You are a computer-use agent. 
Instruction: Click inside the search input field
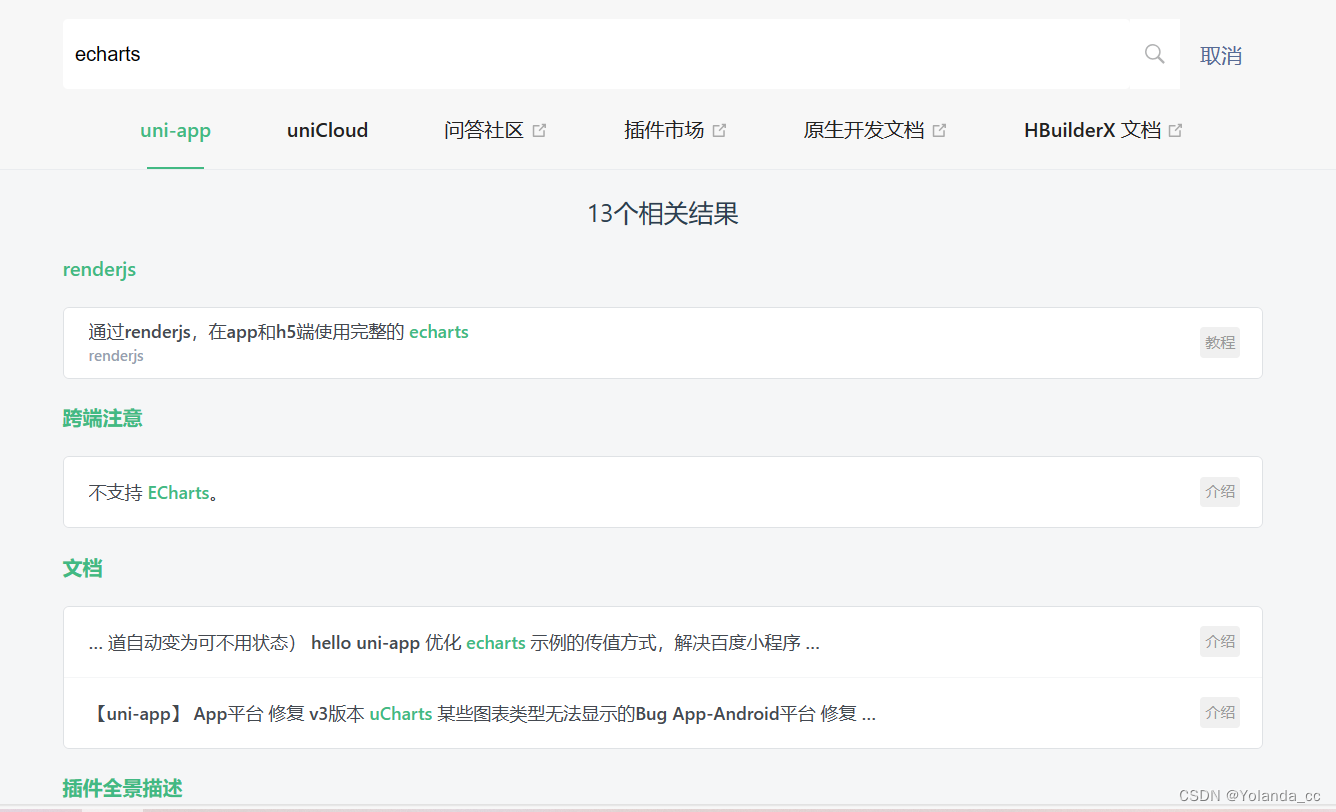(x=400, y=54)
